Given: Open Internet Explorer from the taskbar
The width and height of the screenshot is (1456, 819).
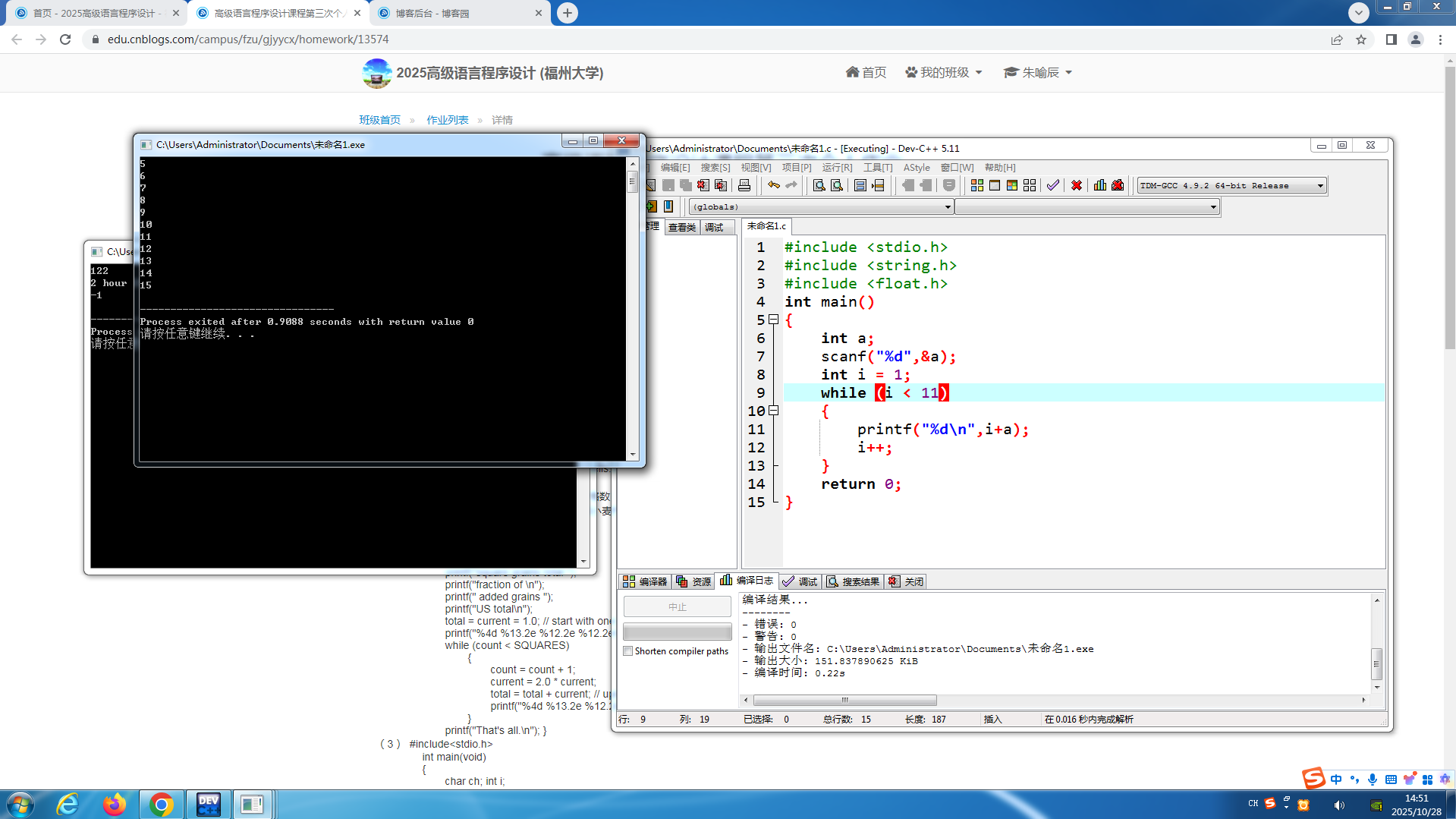Looking at the screenshot, I should point(68,805).
